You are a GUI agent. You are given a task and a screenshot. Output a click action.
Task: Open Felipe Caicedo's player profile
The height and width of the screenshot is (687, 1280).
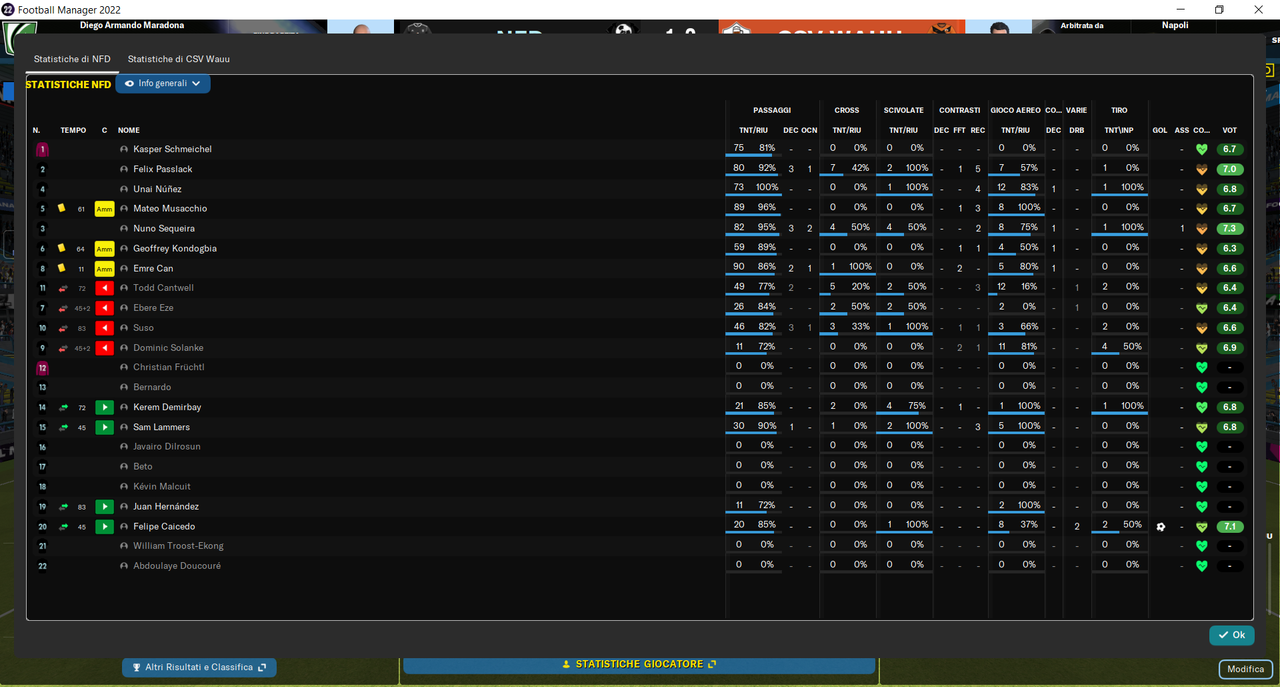[164, 526]
